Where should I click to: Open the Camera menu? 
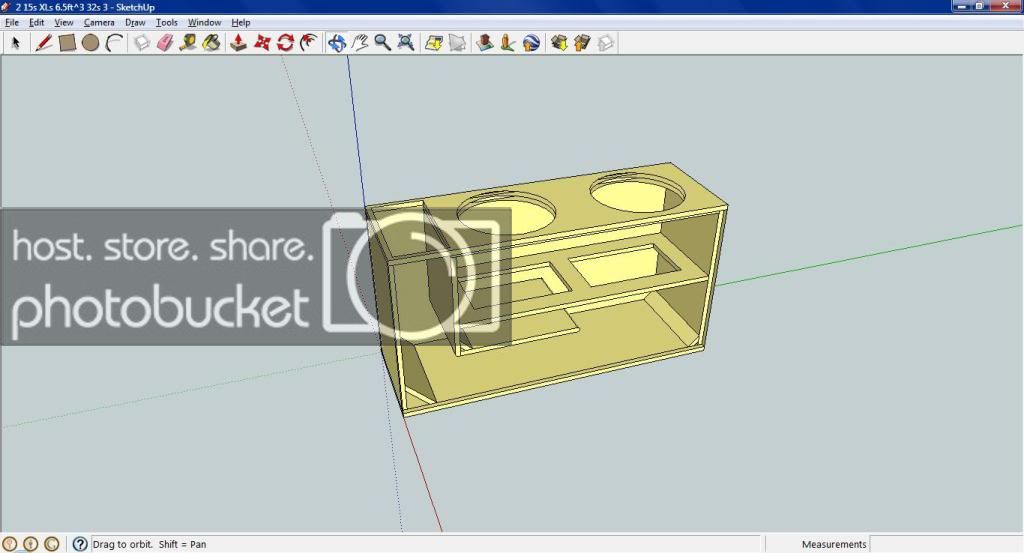99,22
